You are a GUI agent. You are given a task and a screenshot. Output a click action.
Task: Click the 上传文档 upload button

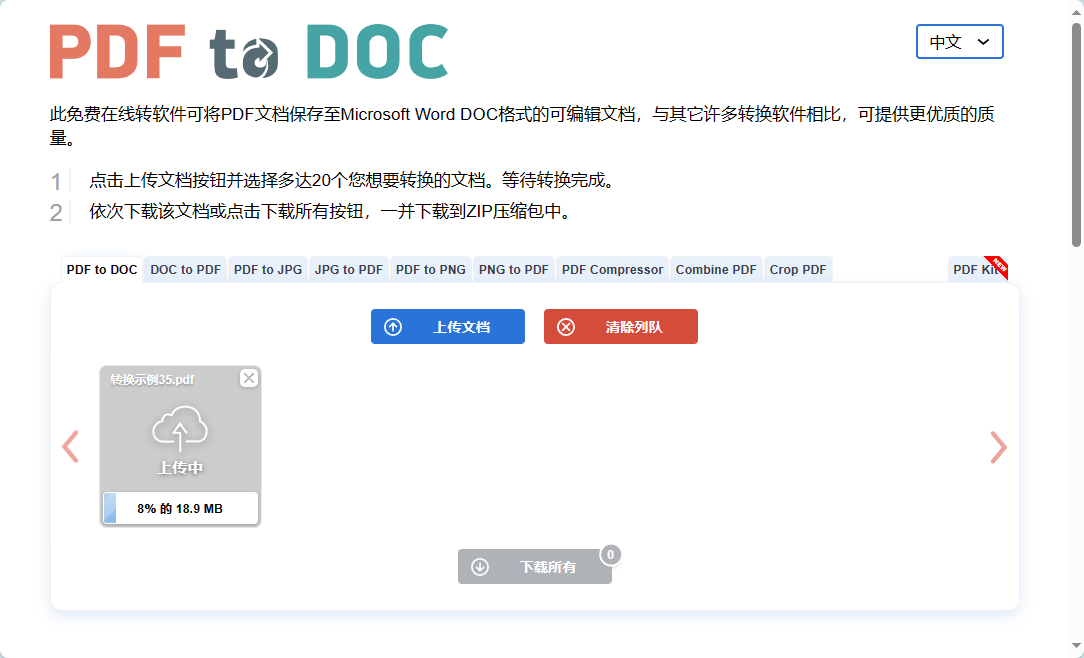click(x=447, y=326)
